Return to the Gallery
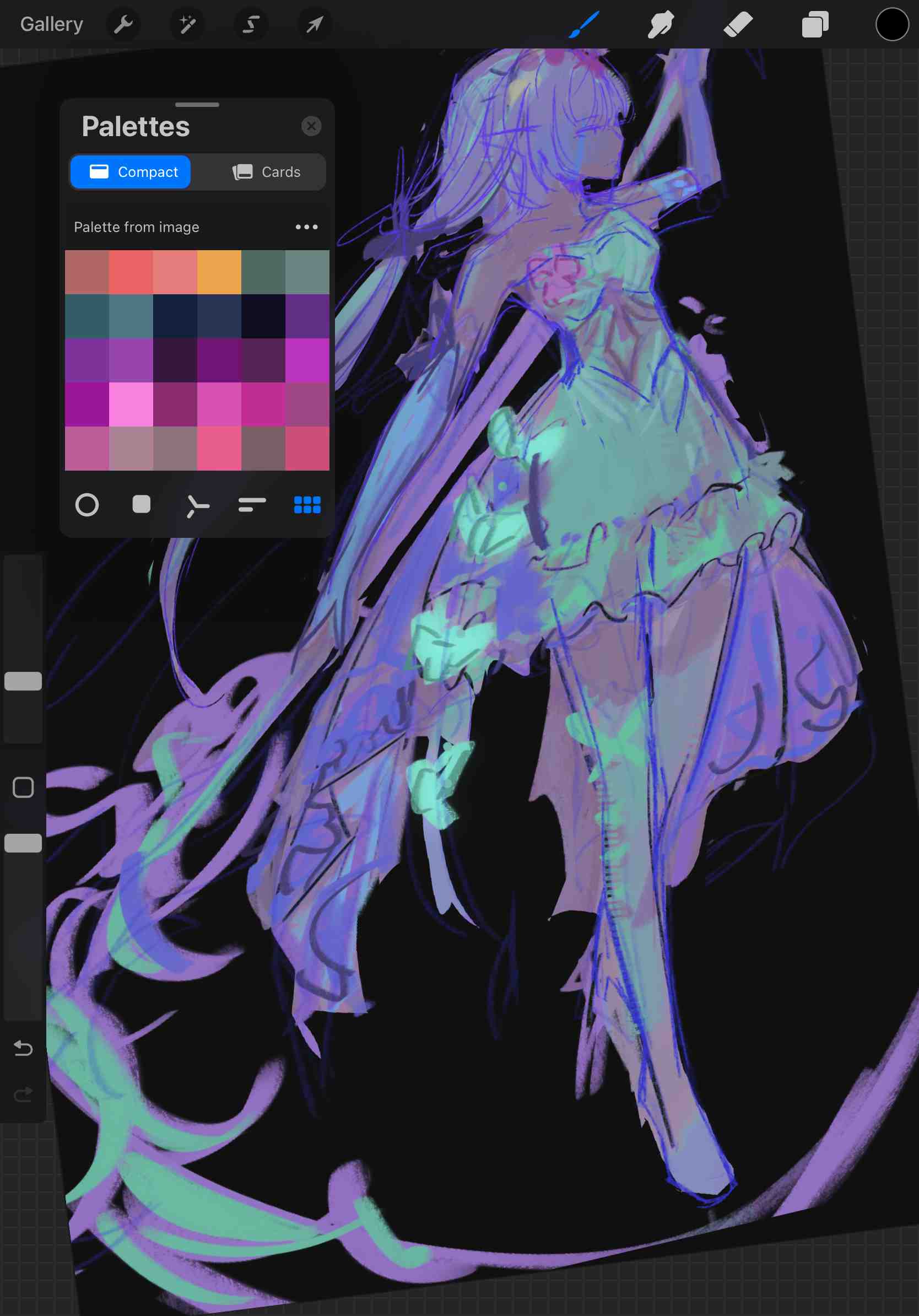 [x=52, y=25]
